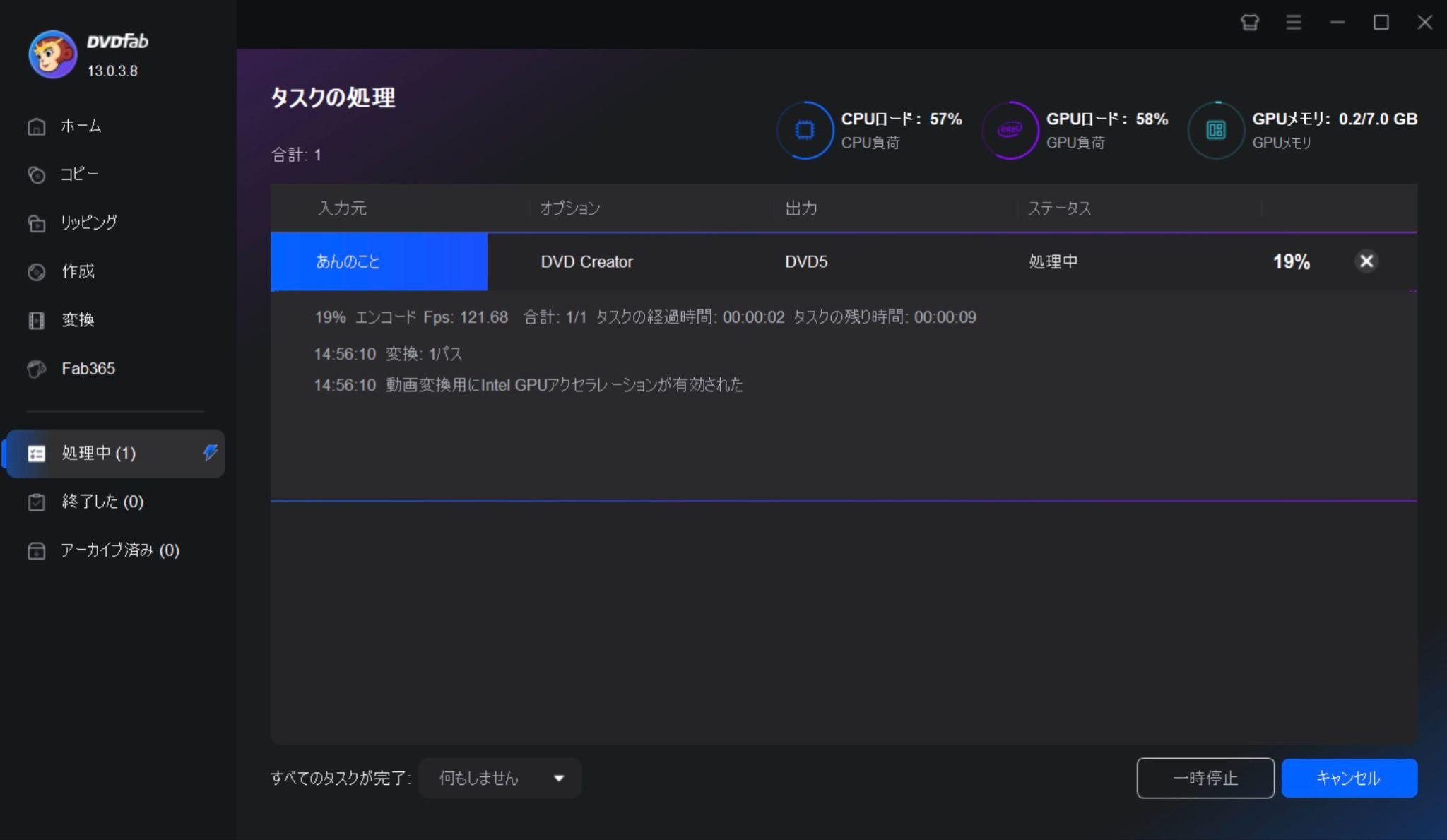Show the 終了した (0) task list

[x=102, y=502]
